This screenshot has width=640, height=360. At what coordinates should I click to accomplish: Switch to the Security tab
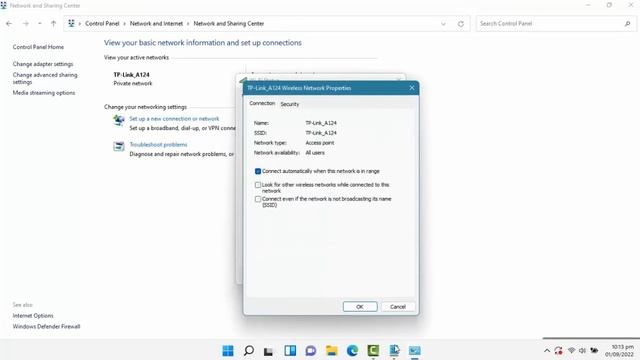coord(290,104)
